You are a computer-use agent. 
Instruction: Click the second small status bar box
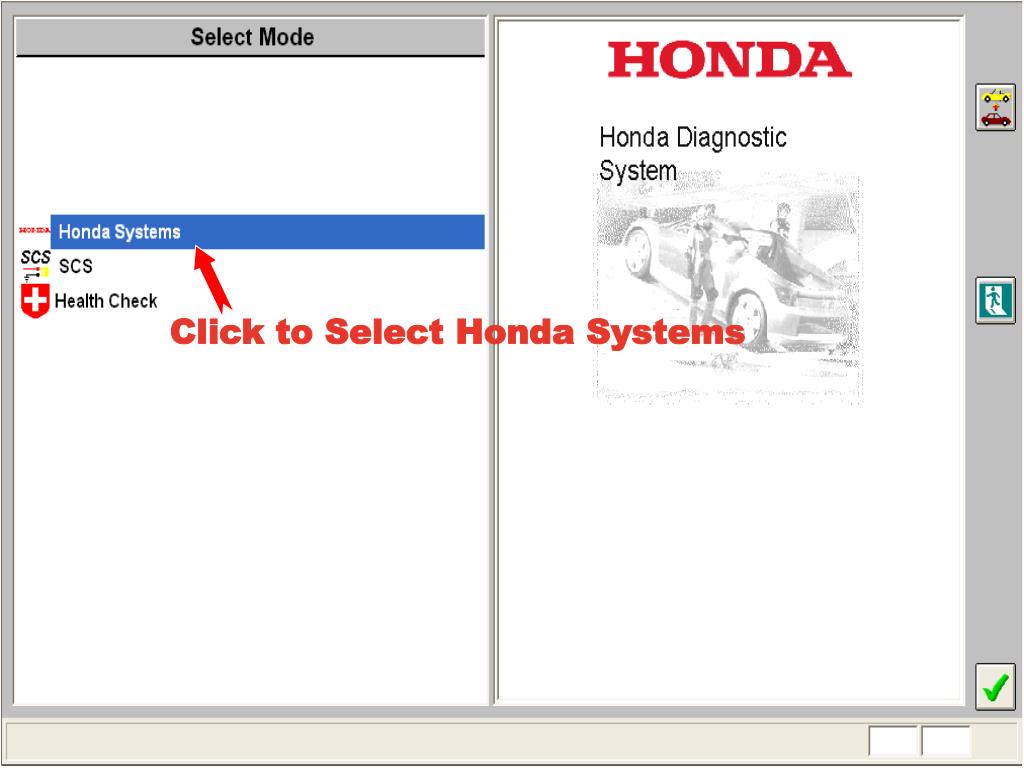[x=946, y=741]
